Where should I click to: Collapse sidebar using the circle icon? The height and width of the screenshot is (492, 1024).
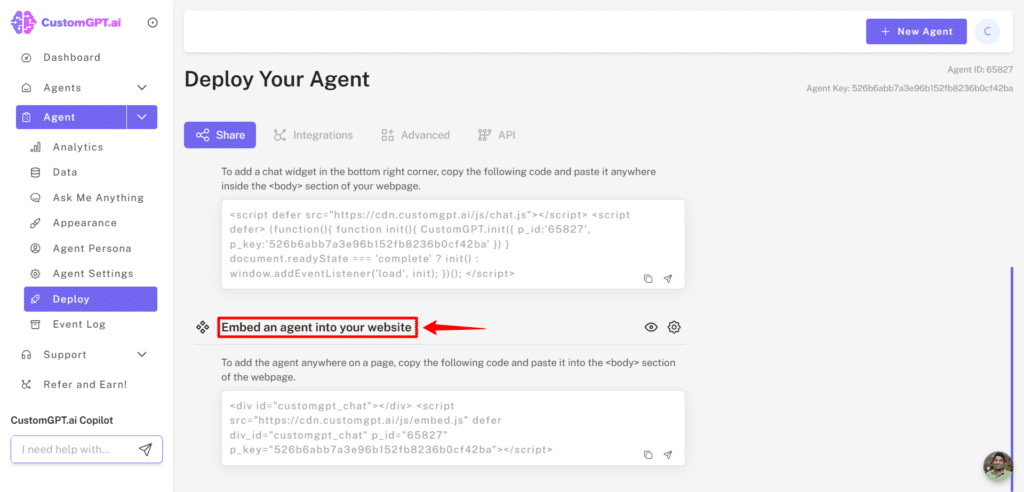click(x=153, y=23)
